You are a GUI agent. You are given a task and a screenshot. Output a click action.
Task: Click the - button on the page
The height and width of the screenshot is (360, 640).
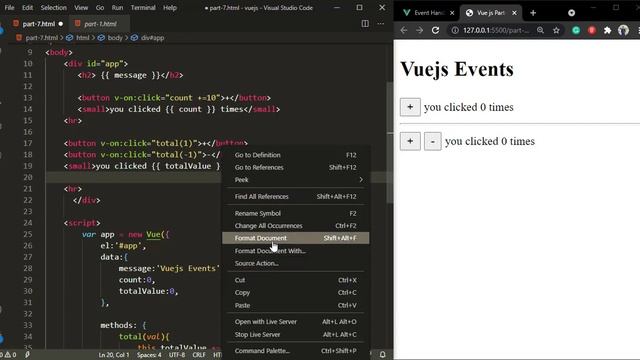click(433, 141)
